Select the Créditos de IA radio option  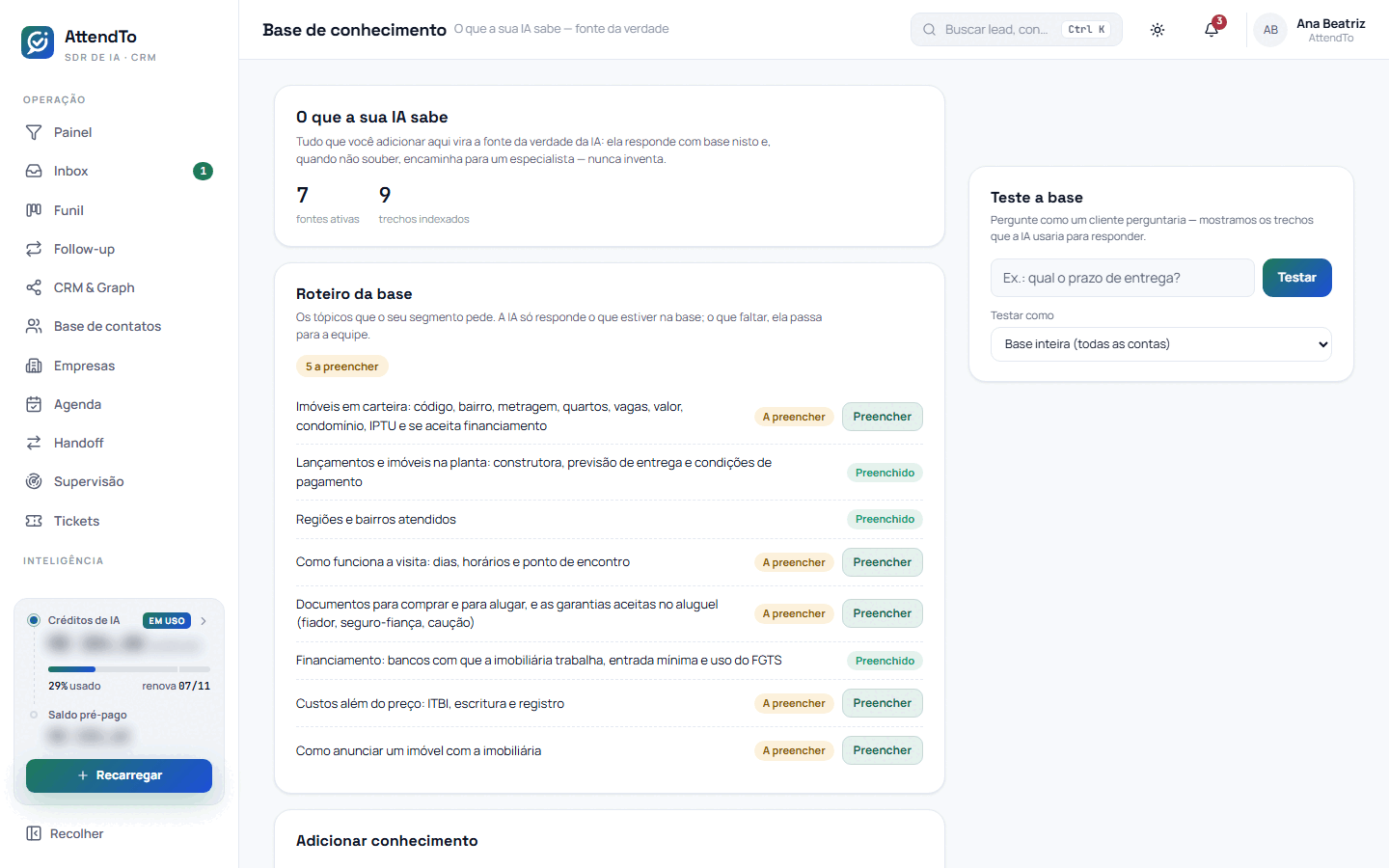[34, 620]
